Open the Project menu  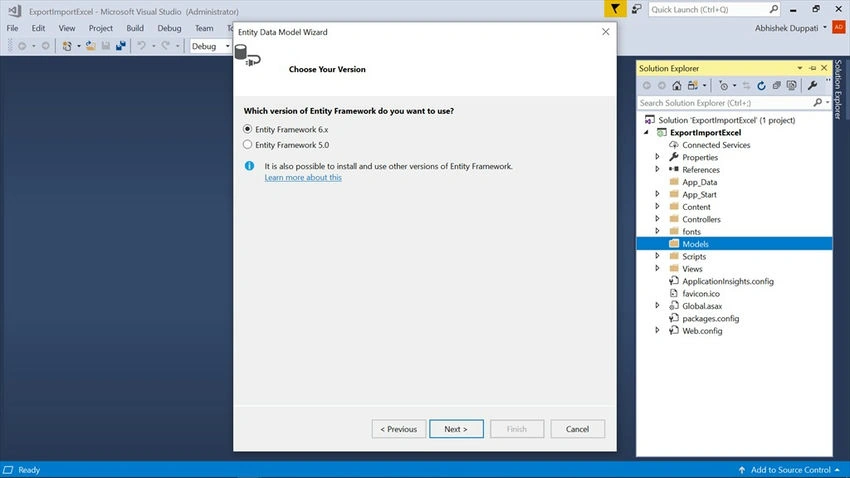101,28
